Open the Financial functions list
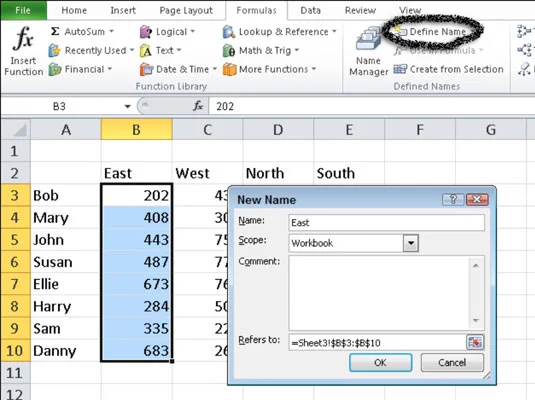 pos(81,69)
